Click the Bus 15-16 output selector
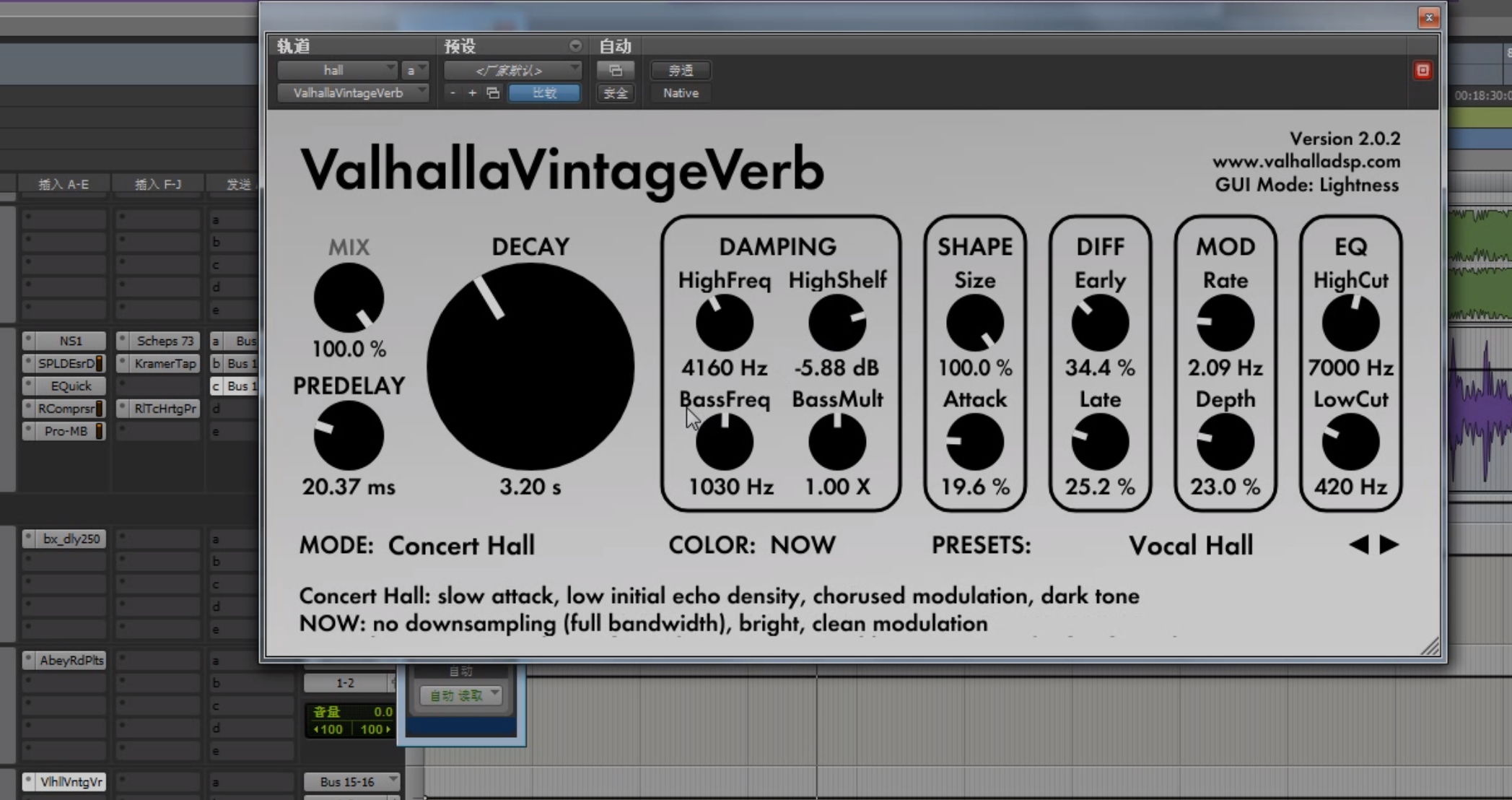This screenshot has width=1512, height=800. [x=351, y=781]
